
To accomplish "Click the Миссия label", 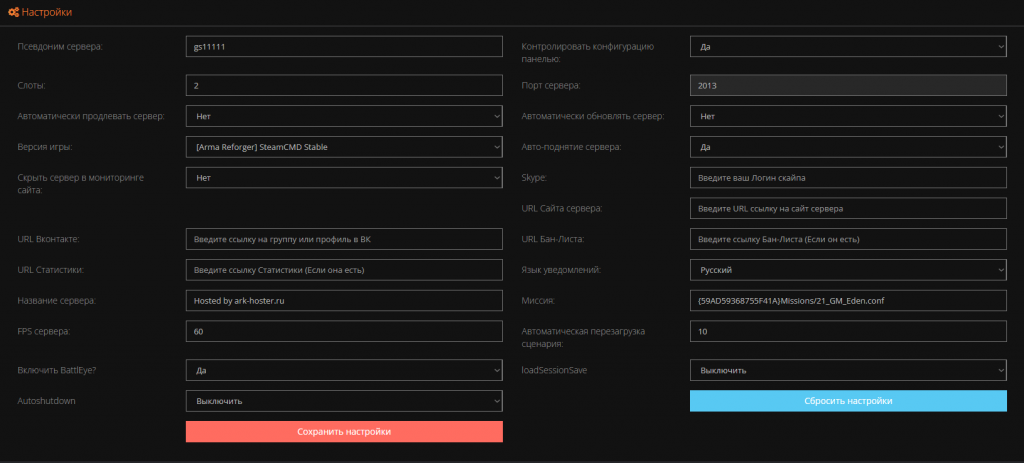I will click(538, 300).
